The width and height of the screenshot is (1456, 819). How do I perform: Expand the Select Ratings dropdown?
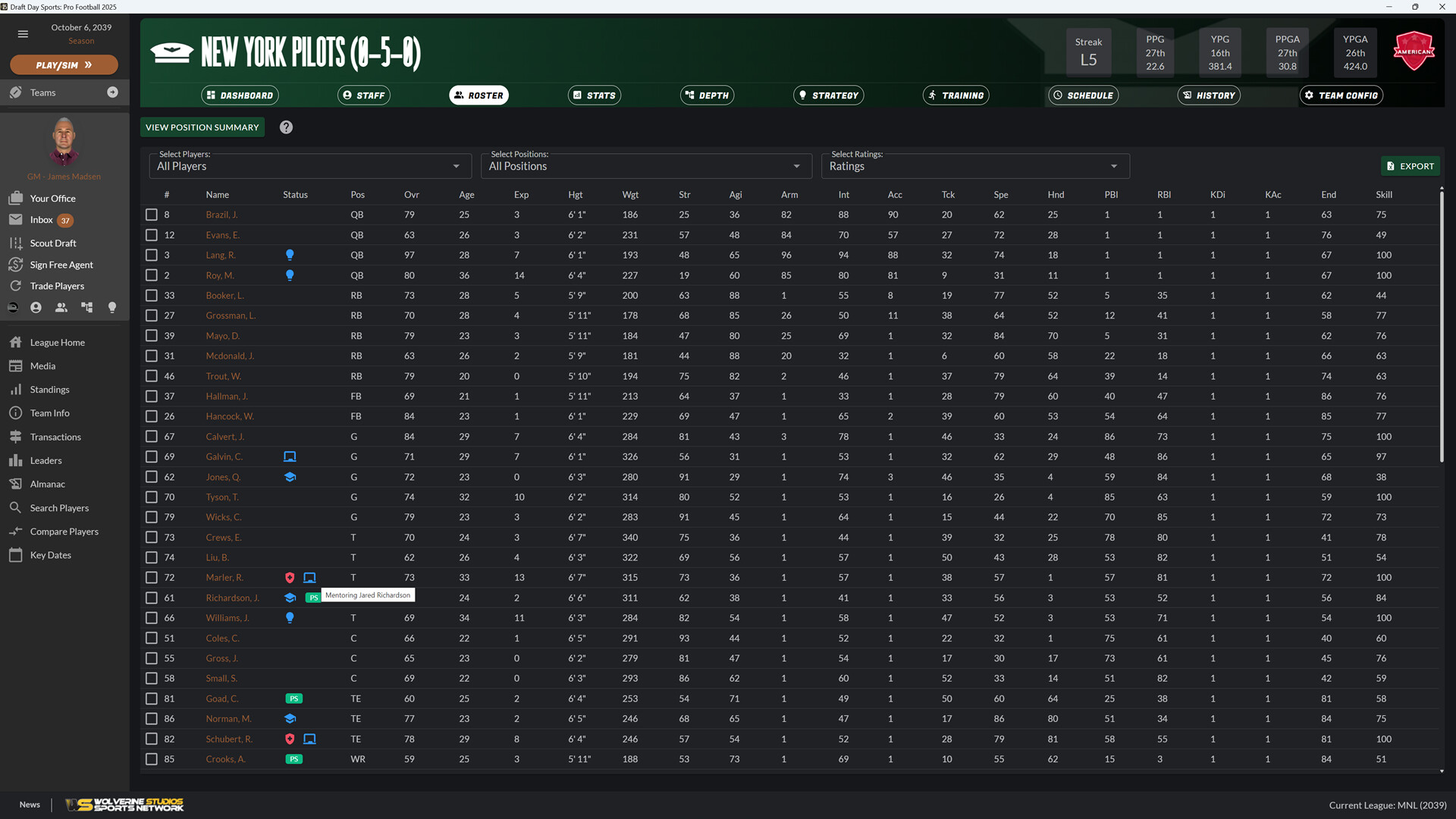click(974, 166)
